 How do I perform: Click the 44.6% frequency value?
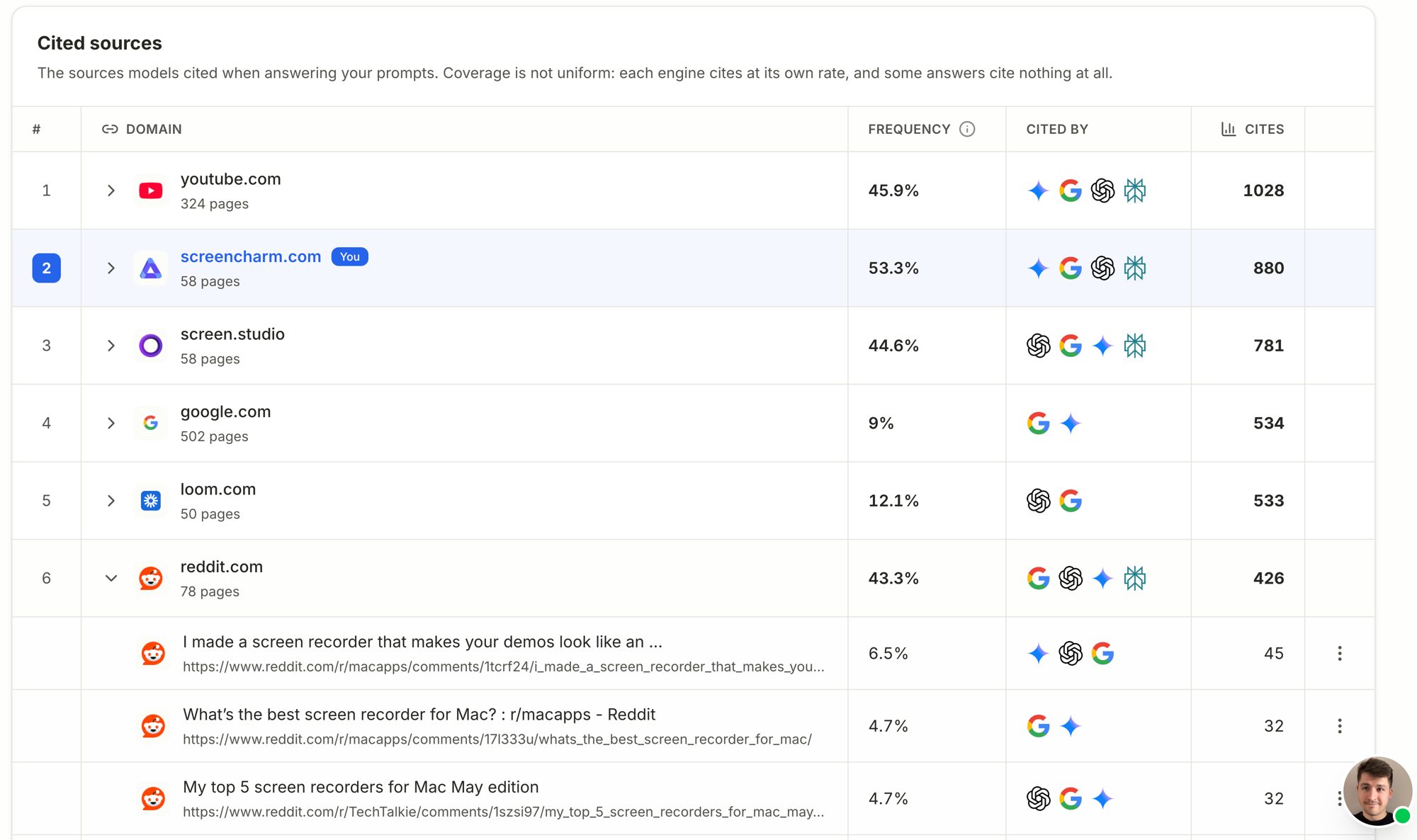pos(893,346)
